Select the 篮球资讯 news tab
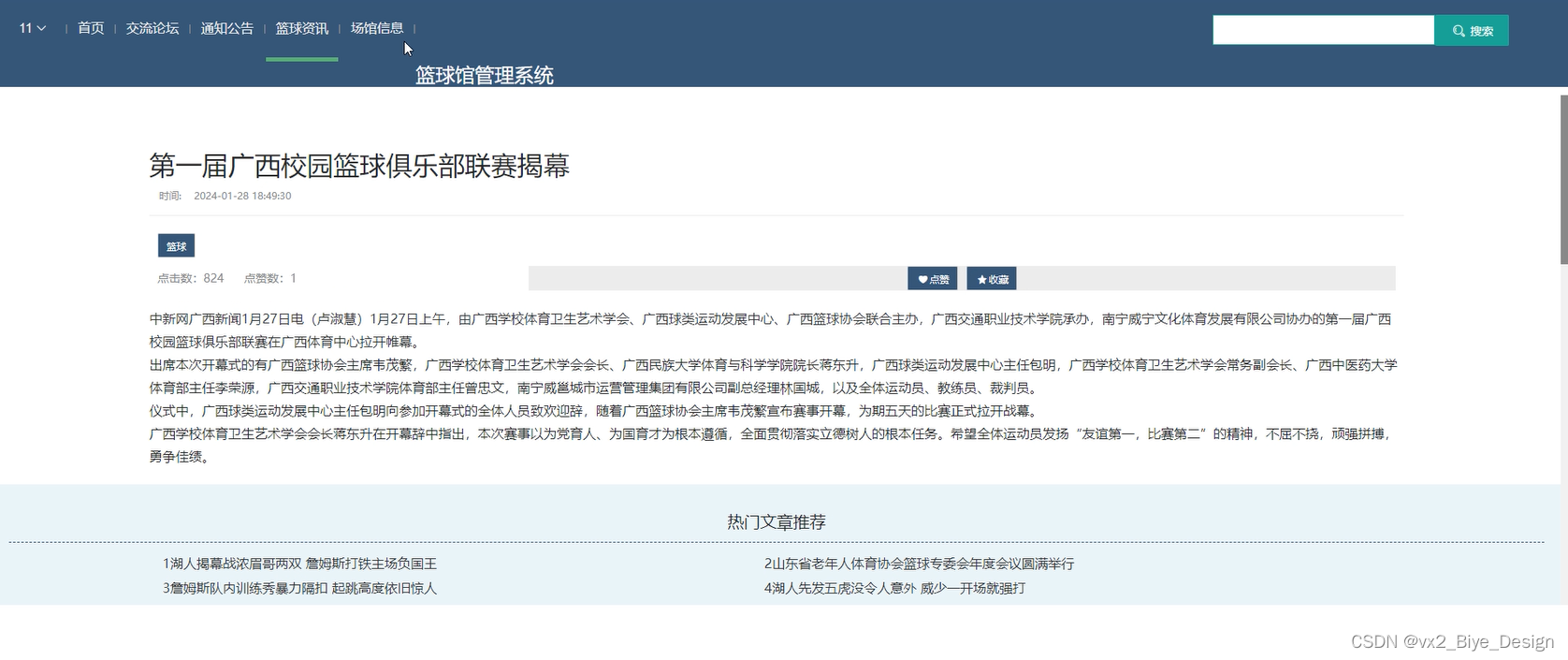 pos(301,28)
